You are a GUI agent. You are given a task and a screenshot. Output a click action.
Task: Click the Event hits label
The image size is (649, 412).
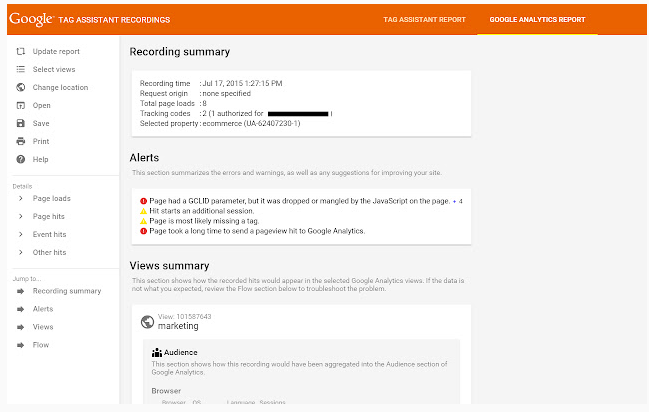tap(50, 234)
